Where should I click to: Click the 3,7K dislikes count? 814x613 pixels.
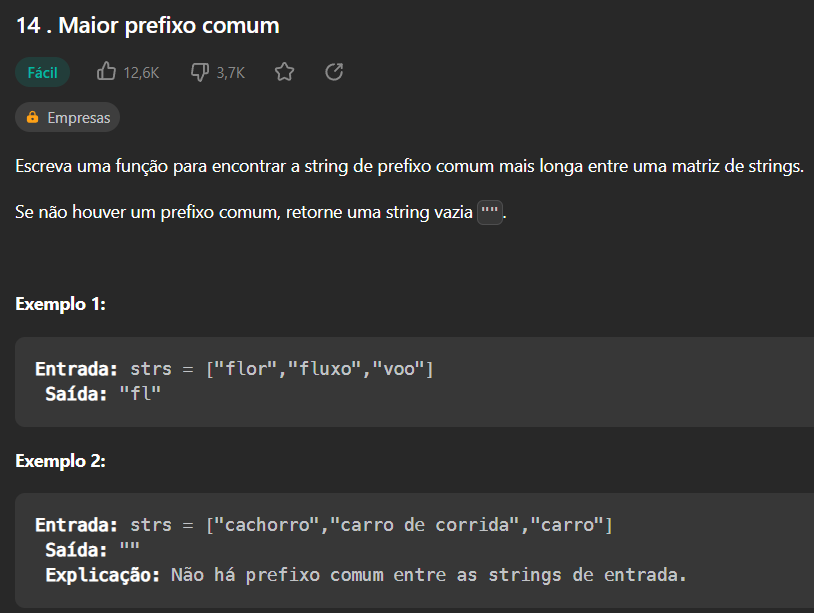pyautogui.click(x=230, y=72)
